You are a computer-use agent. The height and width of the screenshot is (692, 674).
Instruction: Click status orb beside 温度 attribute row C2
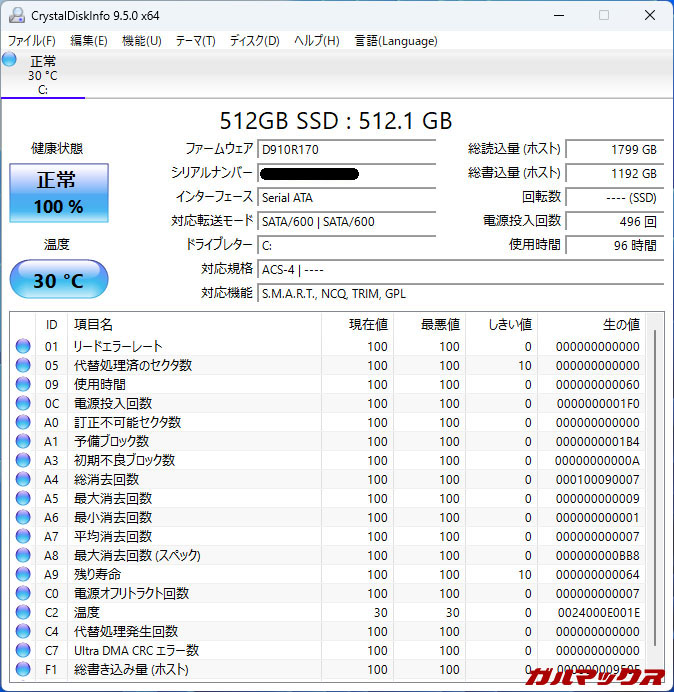23,613
